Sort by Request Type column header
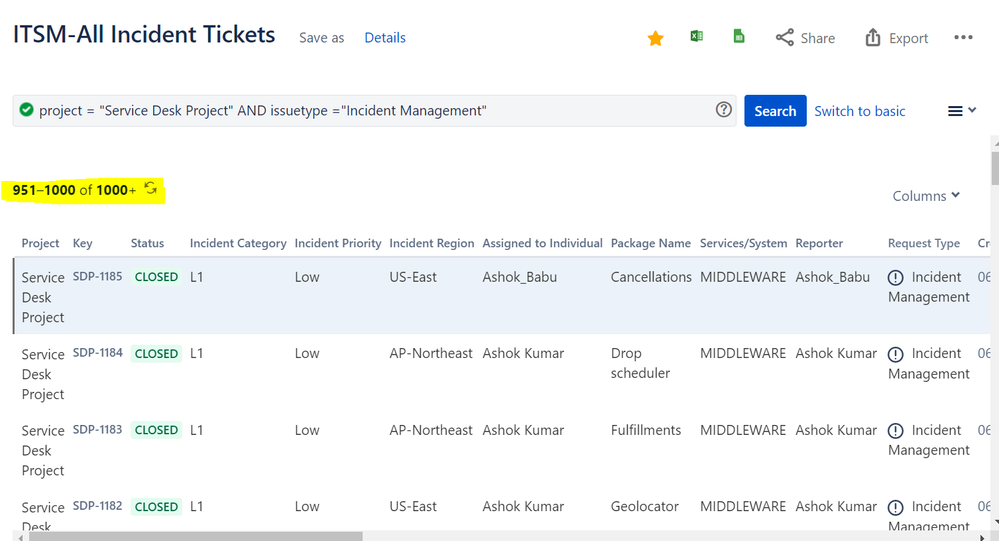 (924, 243)
